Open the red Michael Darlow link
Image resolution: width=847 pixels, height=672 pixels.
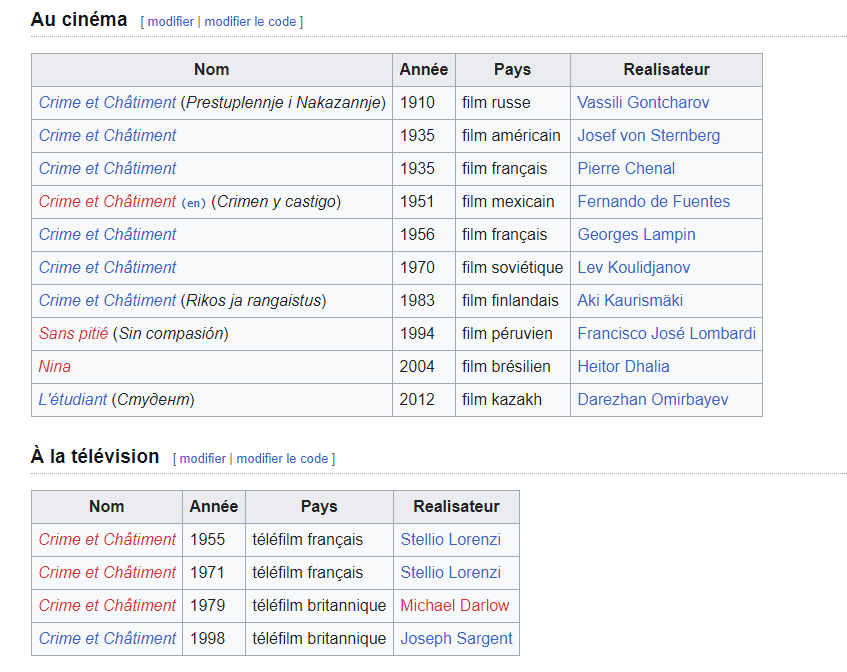tap(454, 606)
